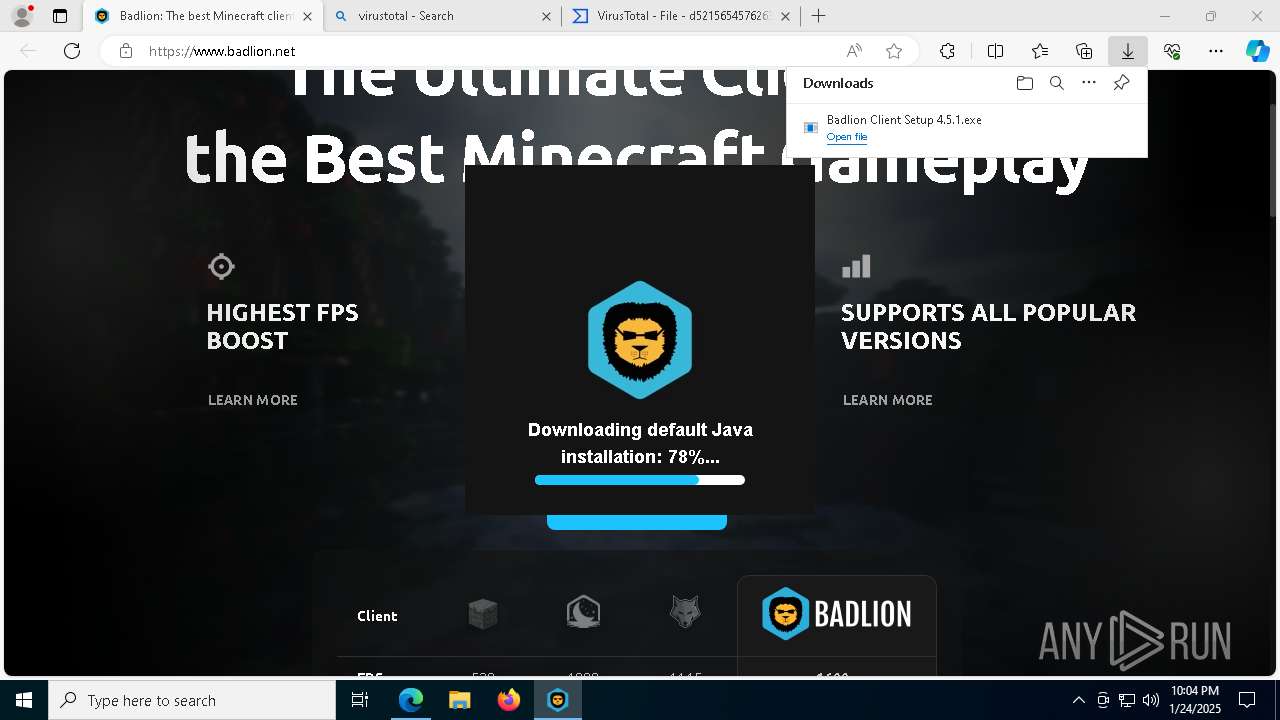Open Firefox from the taskbar
Image resolution: width=1280 pixels, height=720 pixels.
click(x=509, y=700)
